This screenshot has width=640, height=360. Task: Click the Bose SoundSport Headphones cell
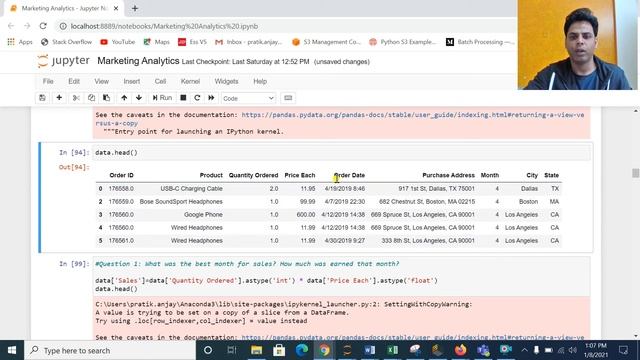pos(181,202)
